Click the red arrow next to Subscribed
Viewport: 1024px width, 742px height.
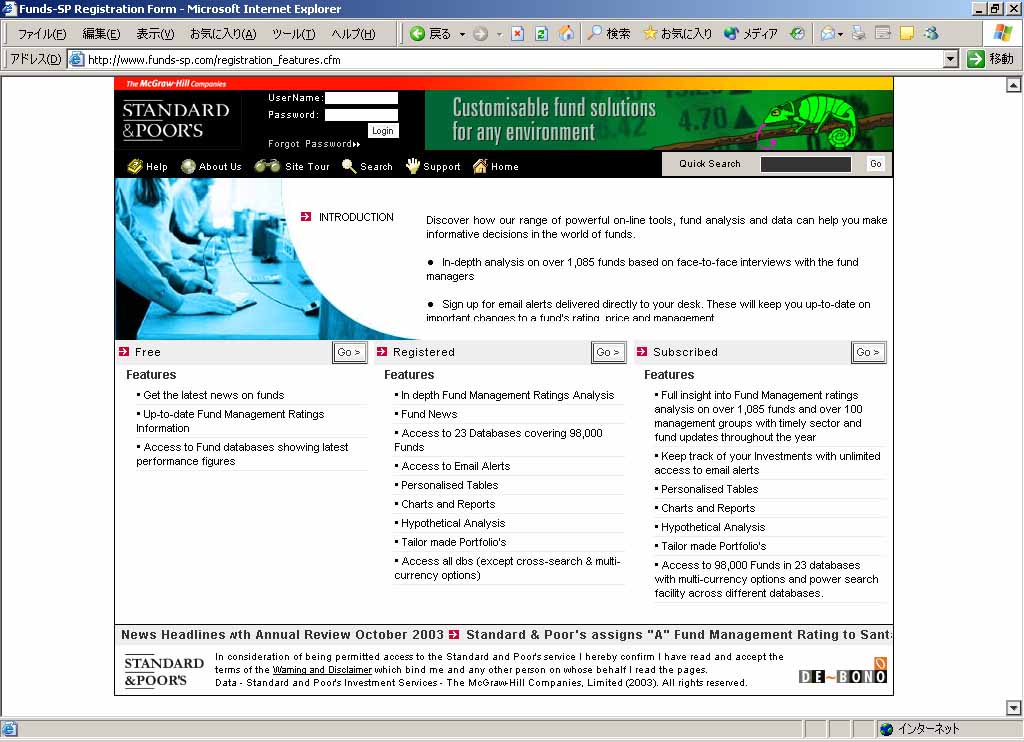[641, 352]
